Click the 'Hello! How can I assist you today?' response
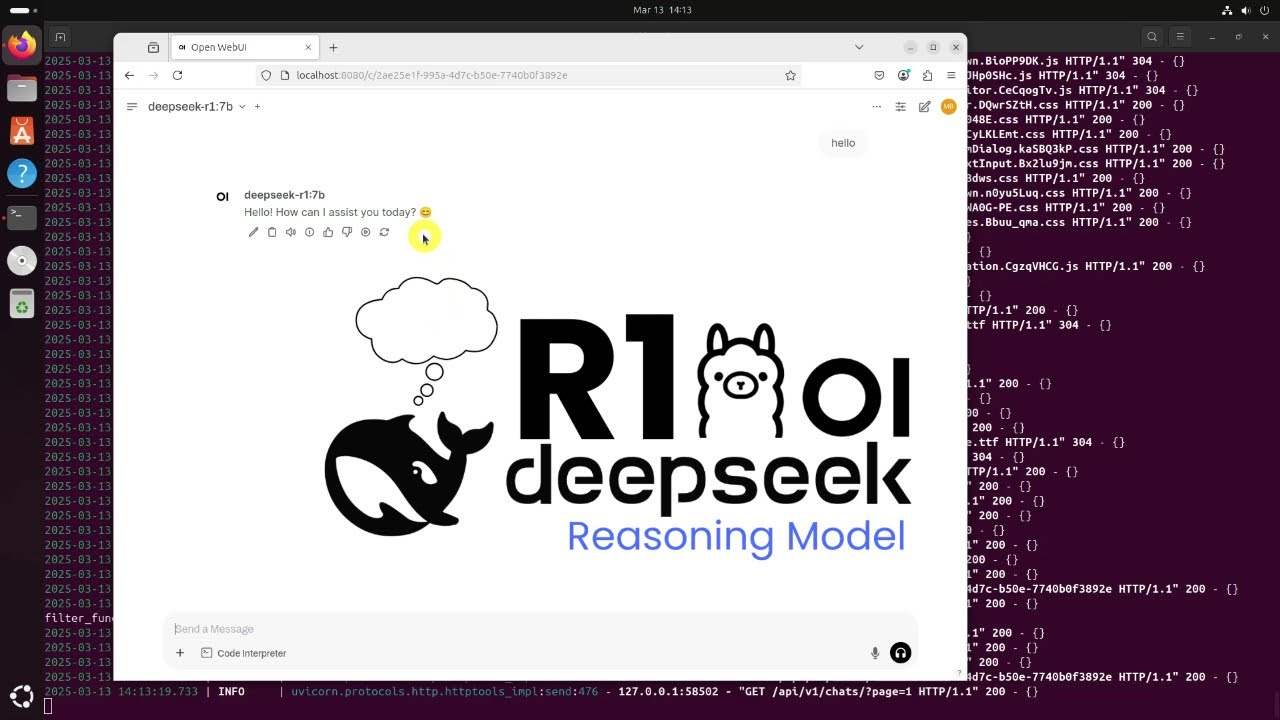This screenshot has height=720, width=1280. pos(338,212)
